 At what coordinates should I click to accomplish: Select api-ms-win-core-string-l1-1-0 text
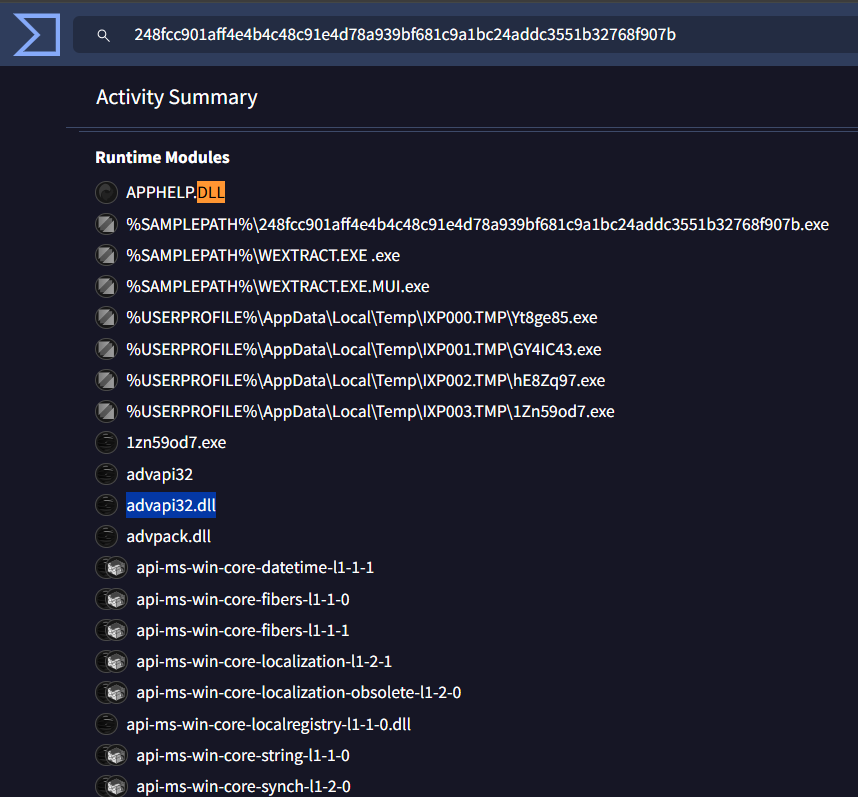243,755
